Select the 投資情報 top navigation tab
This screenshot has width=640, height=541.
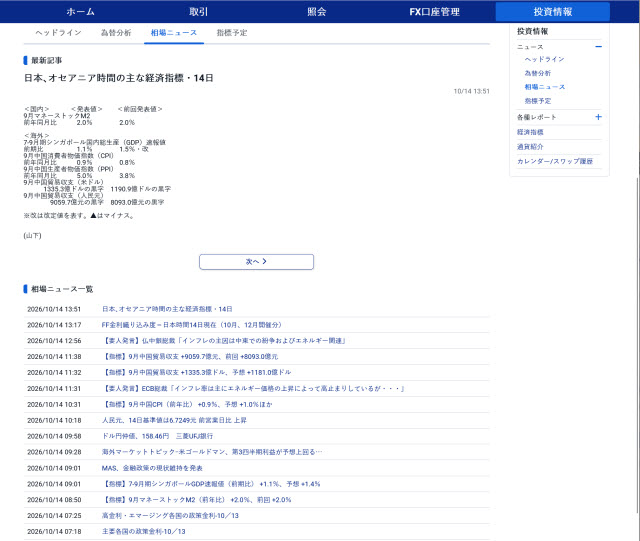coord(553,12)
